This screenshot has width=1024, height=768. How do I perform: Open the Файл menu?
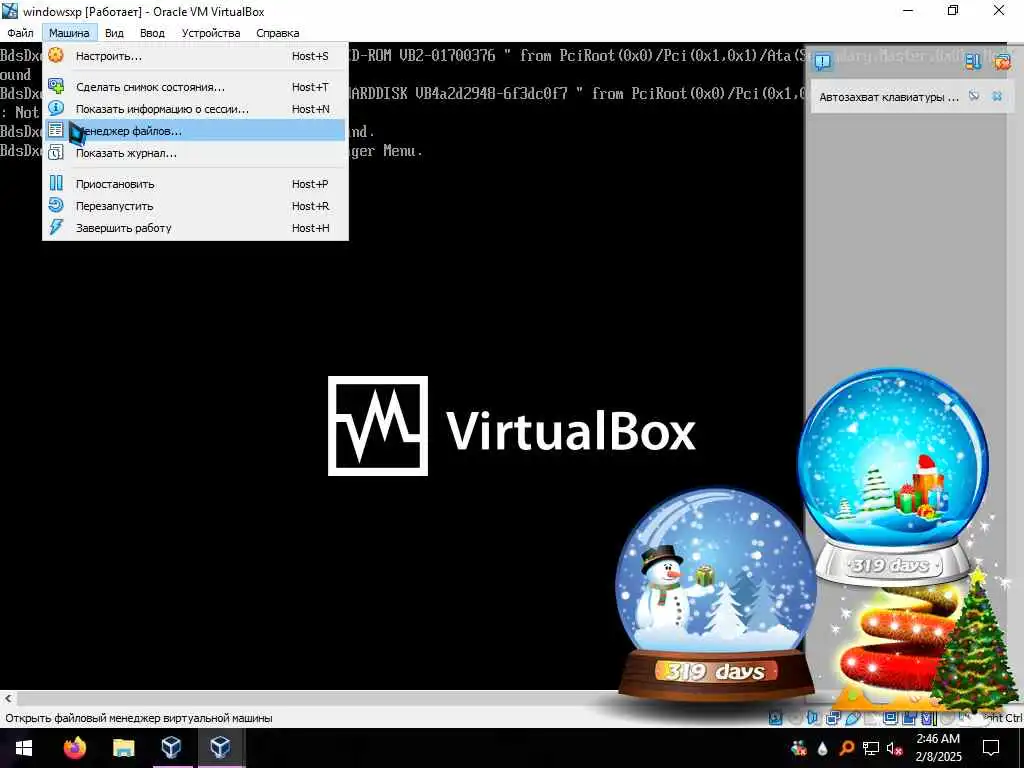20,33
